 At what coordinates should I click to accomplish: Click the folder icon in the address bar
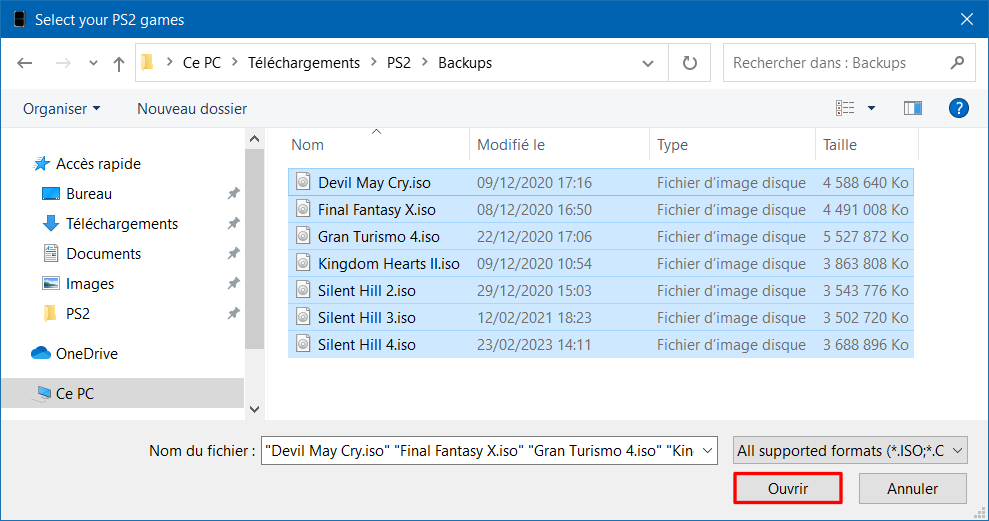tap(148, 62)
